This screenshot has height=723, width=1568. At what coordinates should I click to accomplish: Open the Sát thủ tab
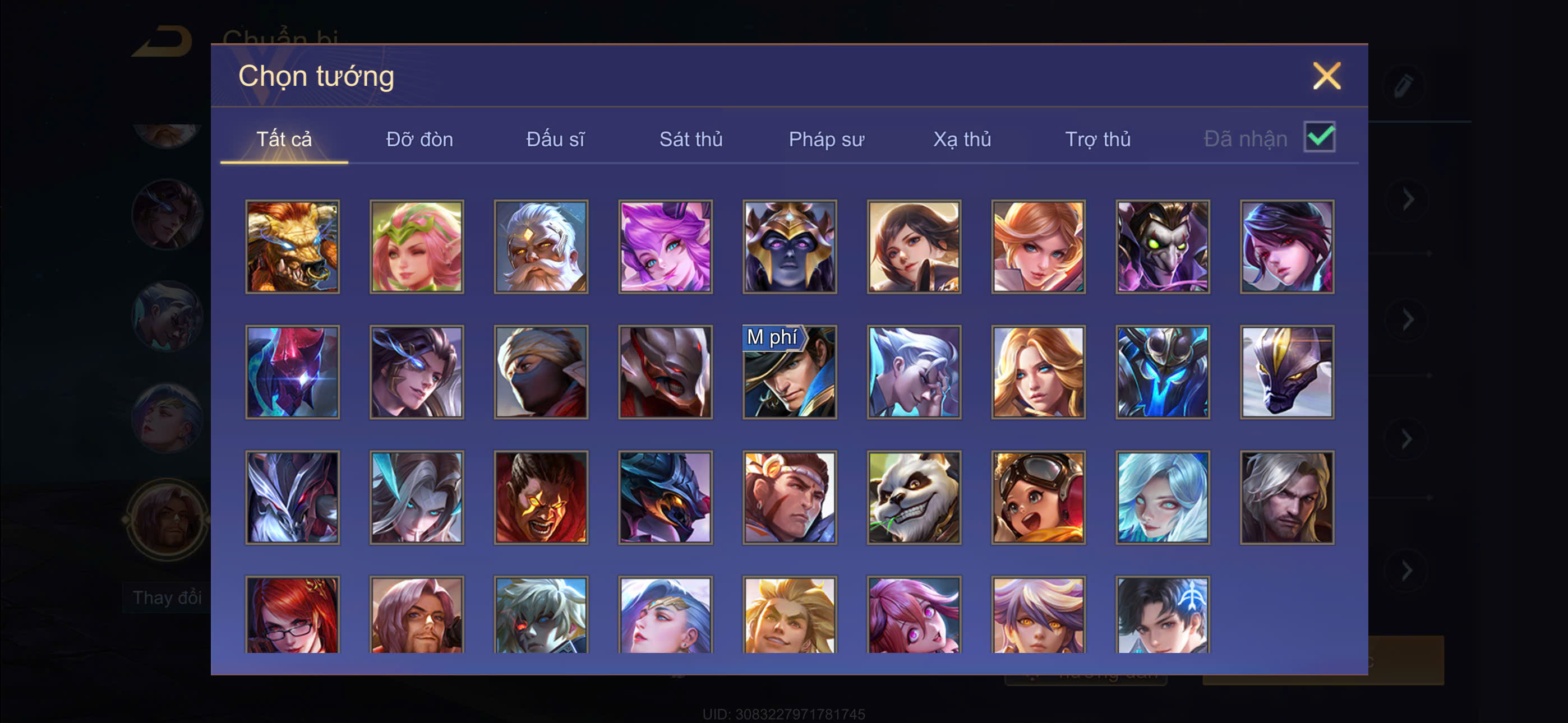point(691,140)
